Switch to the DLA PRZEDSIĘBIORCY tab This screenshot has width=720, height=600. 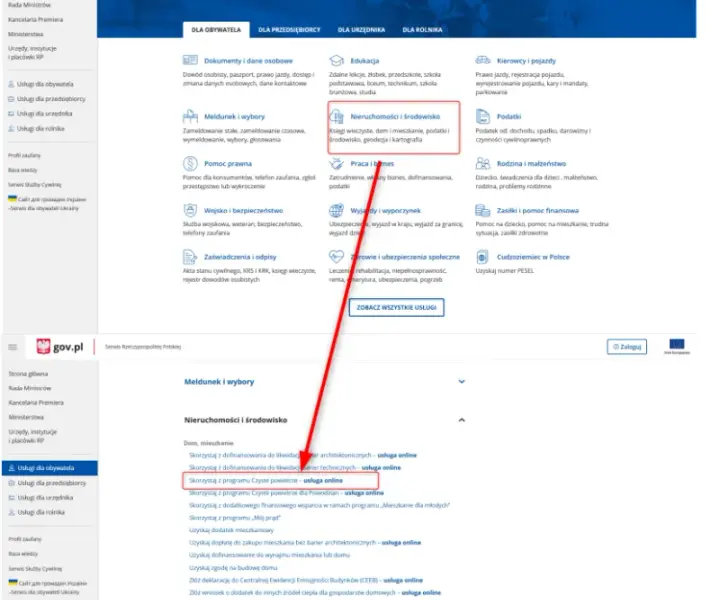(289, 30)
